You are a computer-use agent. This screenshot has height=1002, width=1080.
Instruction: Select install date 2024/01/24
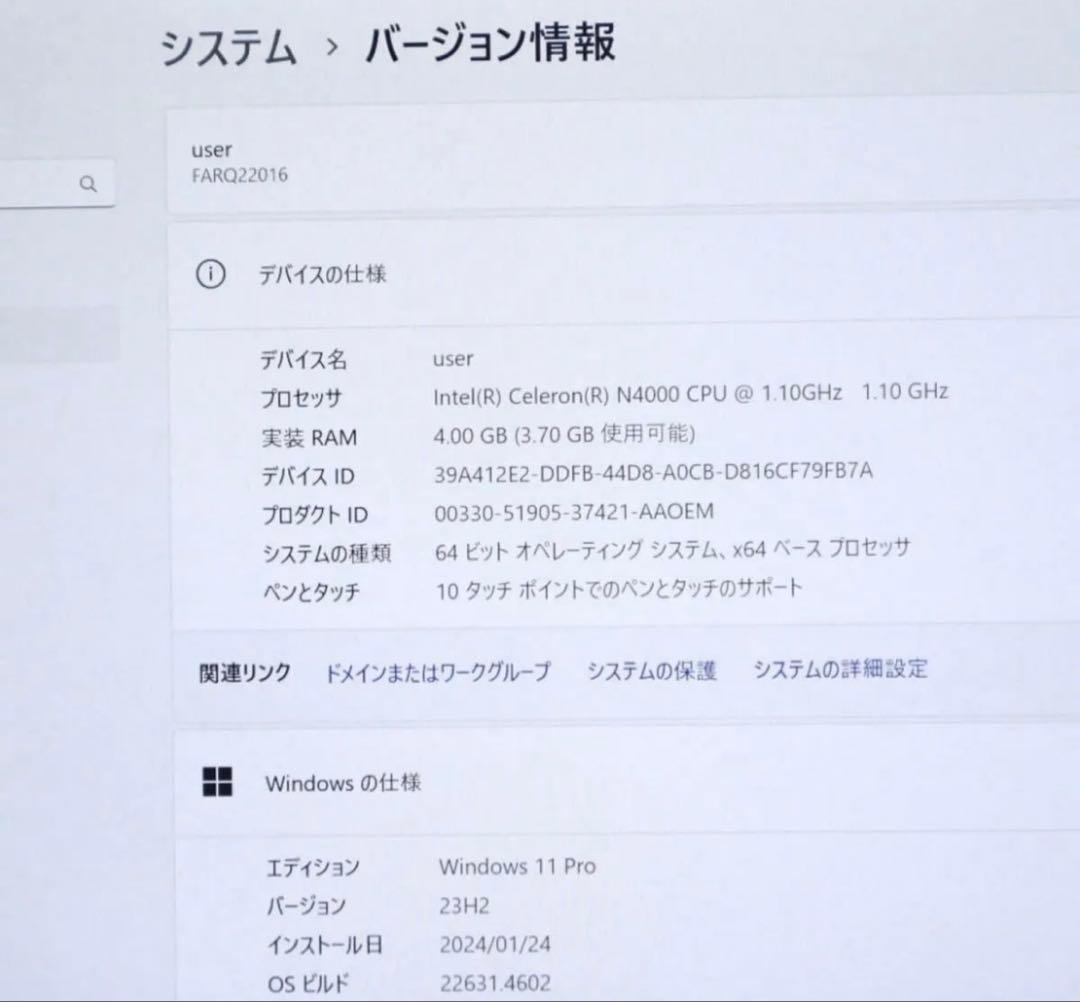coord(495,944)
